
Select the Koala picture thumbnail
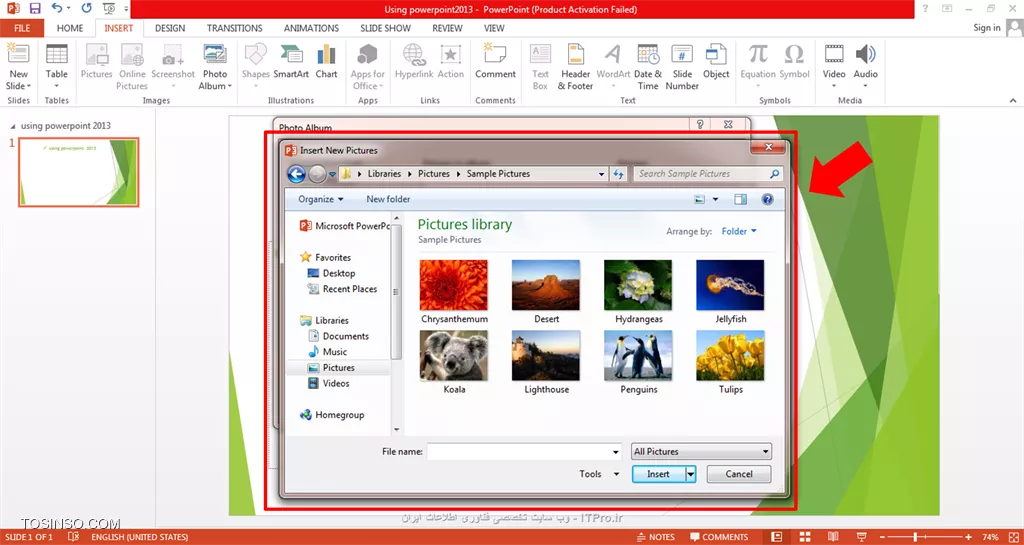454,356
